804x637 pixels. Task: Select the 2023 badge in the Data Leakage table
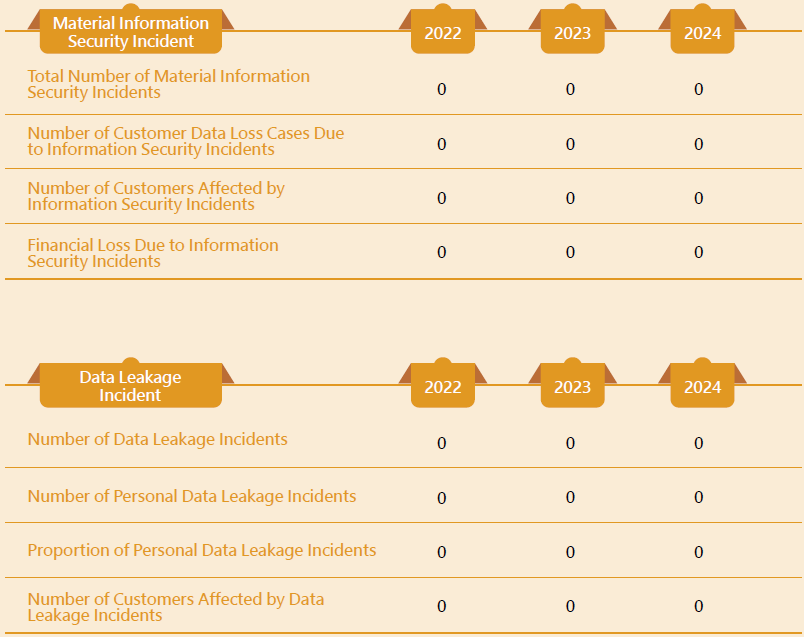[573, 386]
